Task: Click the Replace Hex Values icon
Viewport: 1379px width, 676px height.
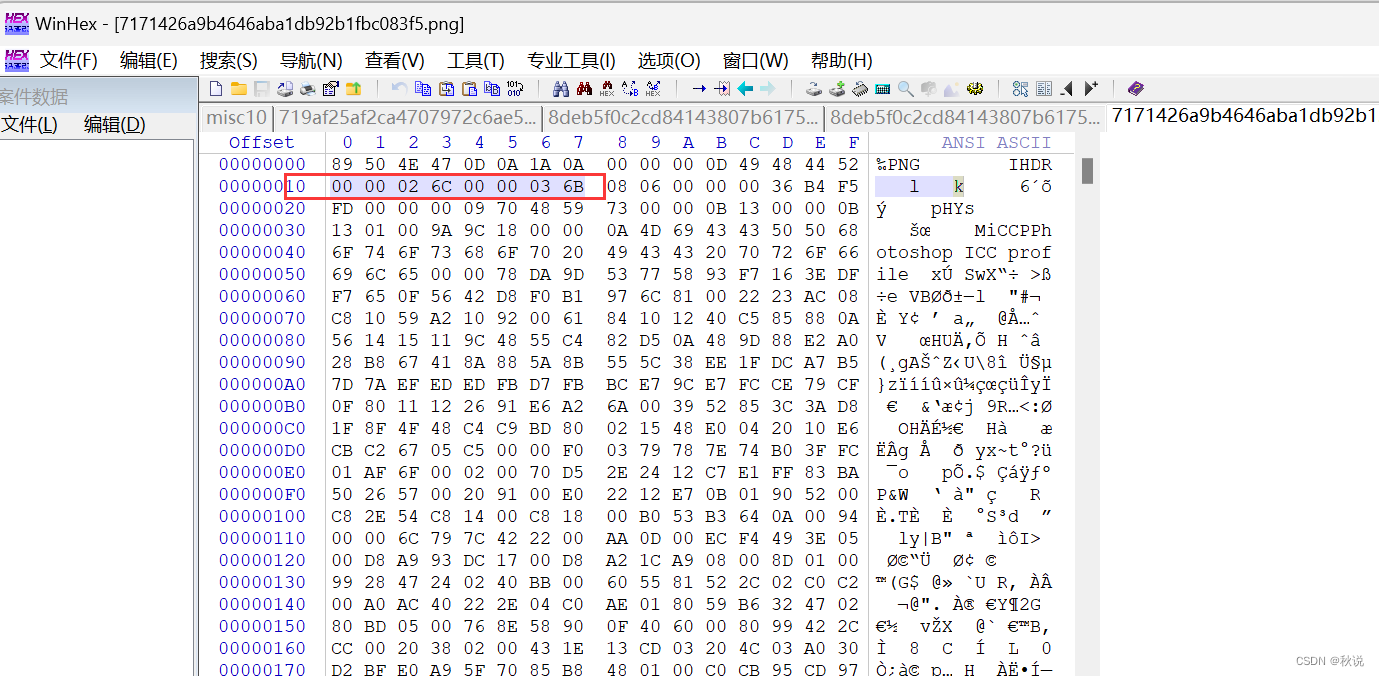Action: pos(653,88)
